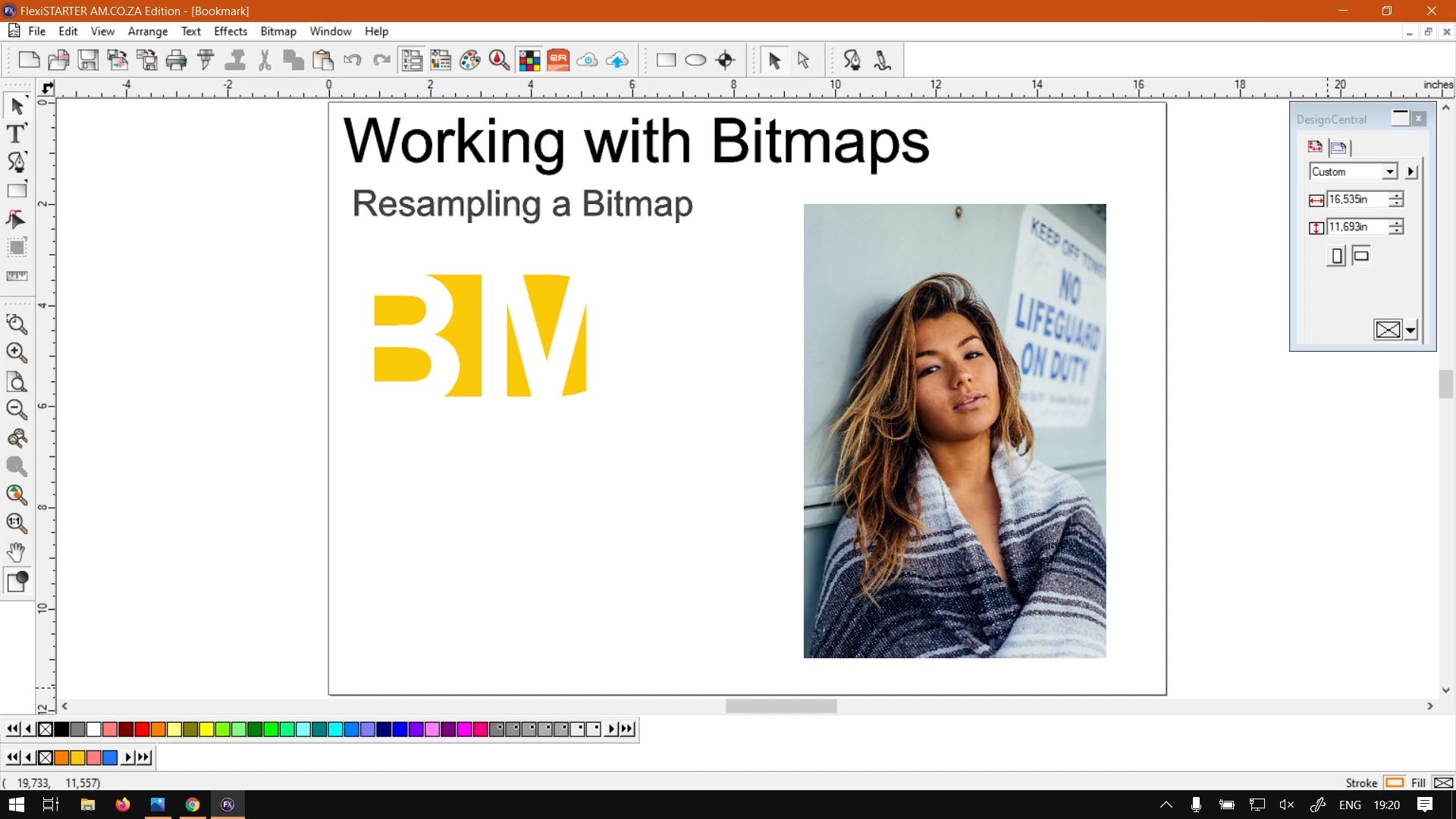Set landscape orientation in DesignCentral
Viewport: 1456px width, 819px height.
pyautogui.click(x=1361, y=256)
